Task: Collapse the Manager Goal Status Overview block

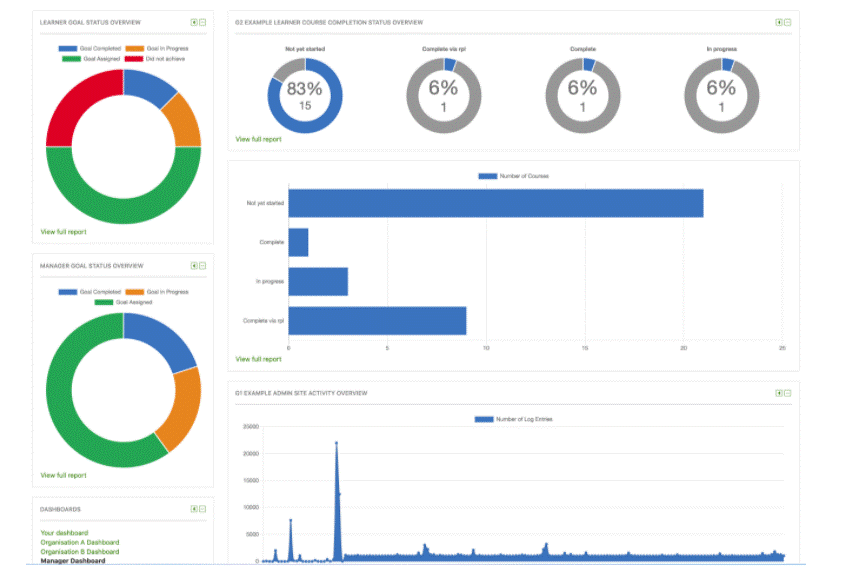Action: [x=203, y=266]
